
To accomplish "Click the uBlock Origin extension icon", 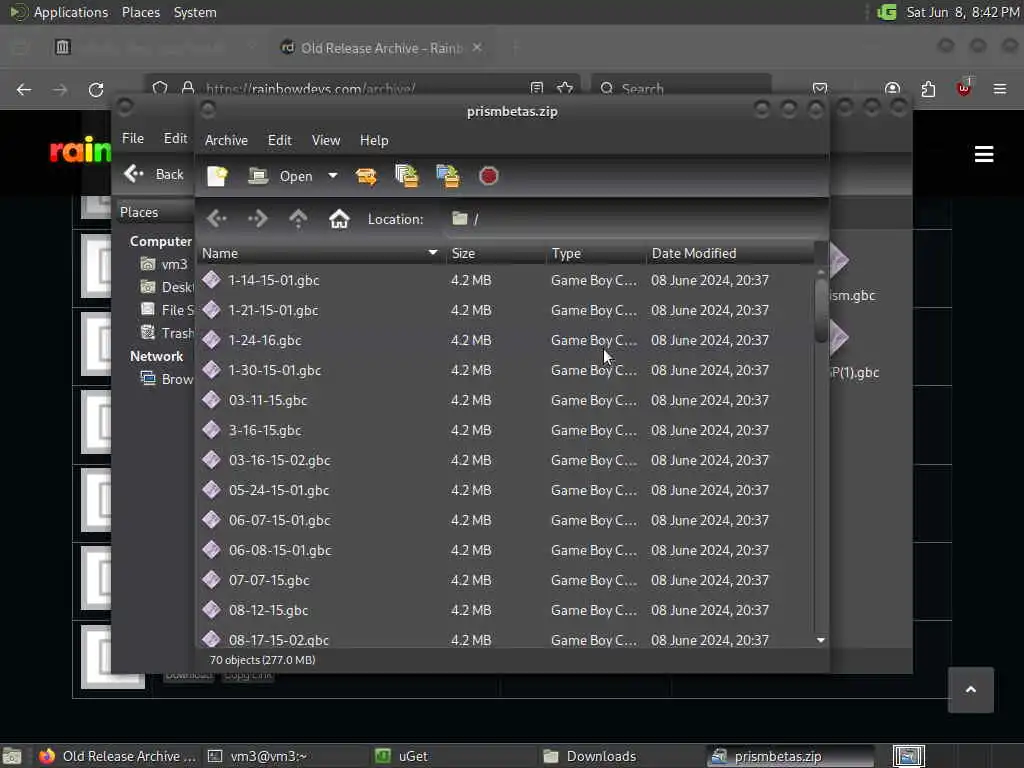I will click(x=964, y=89).
